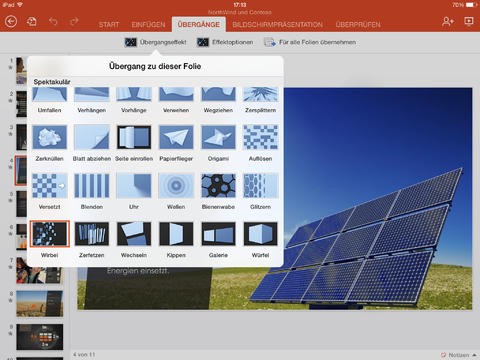Tap the Spektakulär section heading
The width and height of the screenshot is (480, 360).
(52, 82)
